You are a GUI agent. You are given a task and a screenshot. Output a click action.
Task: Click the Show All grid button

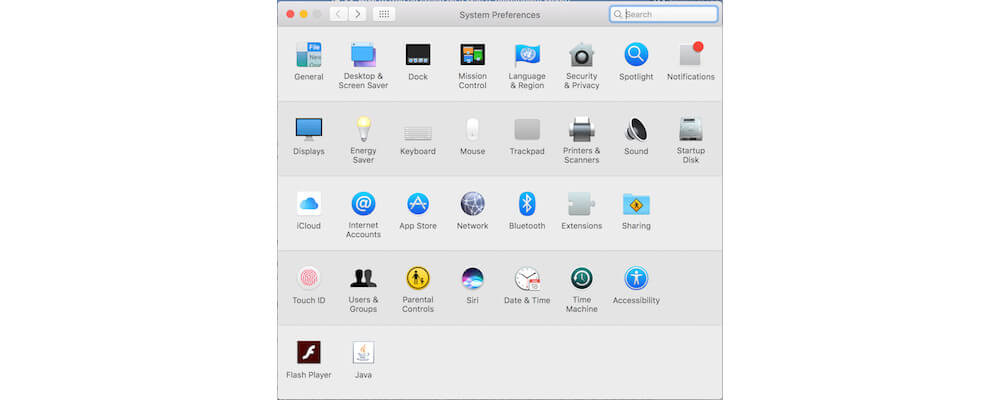coord(384,14)
